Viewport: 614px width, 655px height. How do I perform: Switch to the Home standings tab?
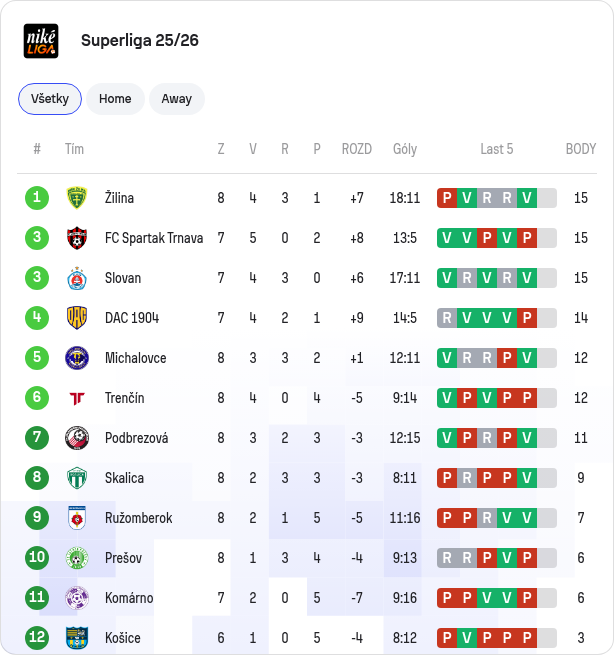pos(115,99)
